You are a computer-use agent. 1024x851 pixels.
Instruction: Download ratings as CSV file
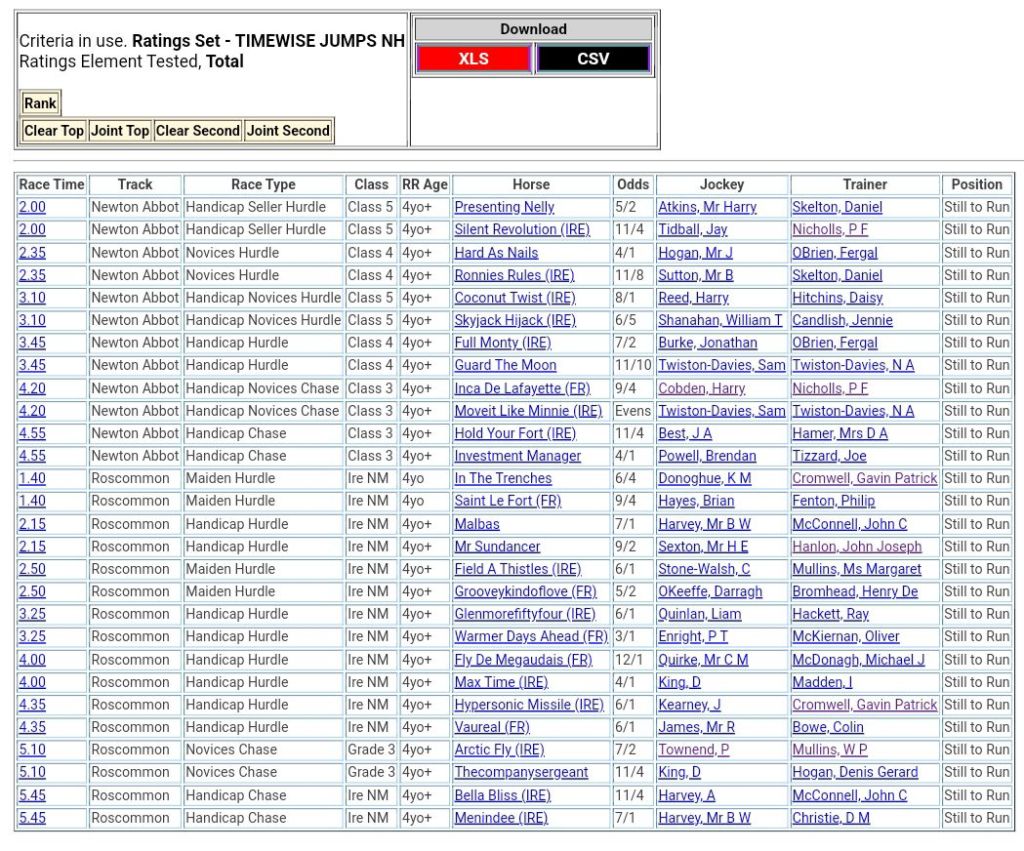click(593, 59)
